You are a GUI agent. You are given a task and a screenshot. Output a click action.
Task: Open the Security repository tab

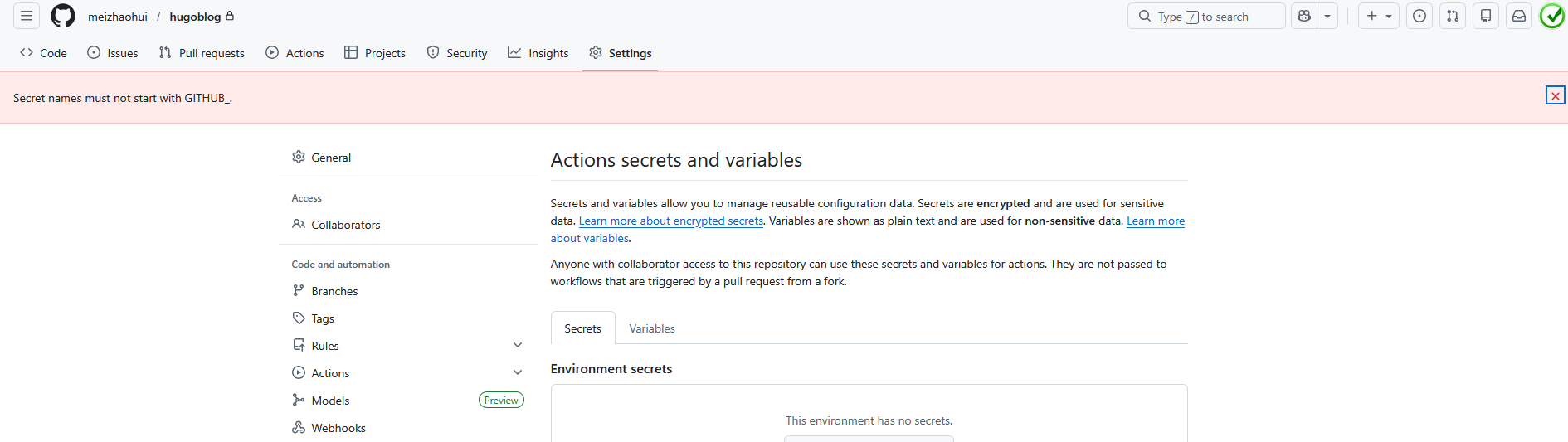click(457, 53)
